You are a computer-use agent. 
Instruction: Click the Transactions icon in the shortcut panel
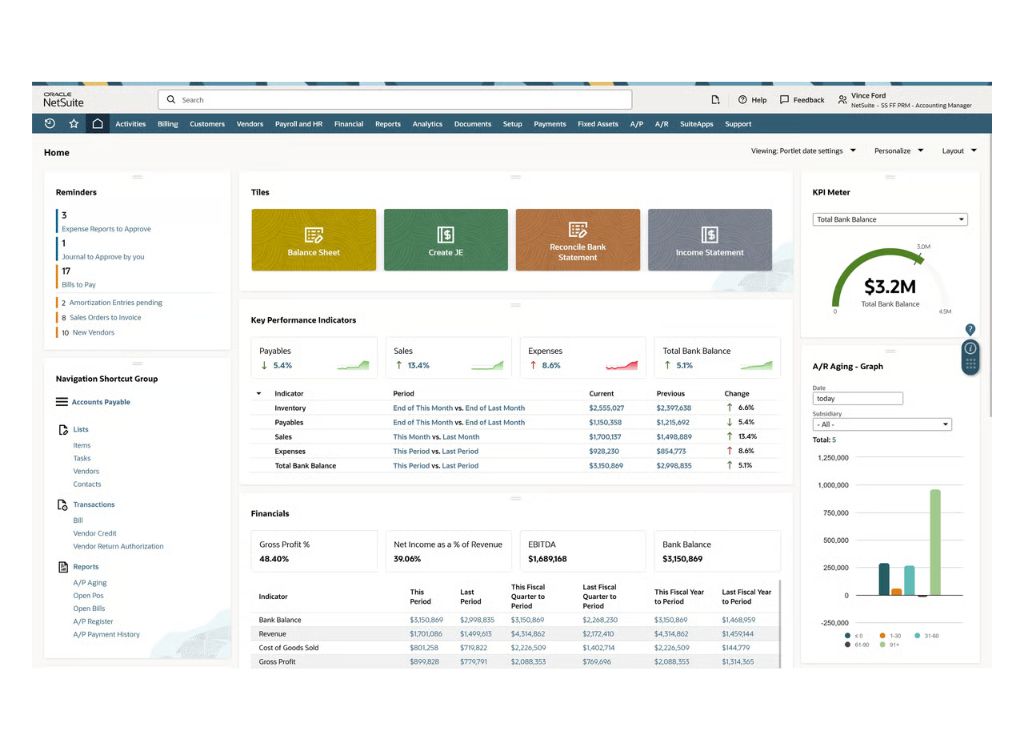(61, 504)
